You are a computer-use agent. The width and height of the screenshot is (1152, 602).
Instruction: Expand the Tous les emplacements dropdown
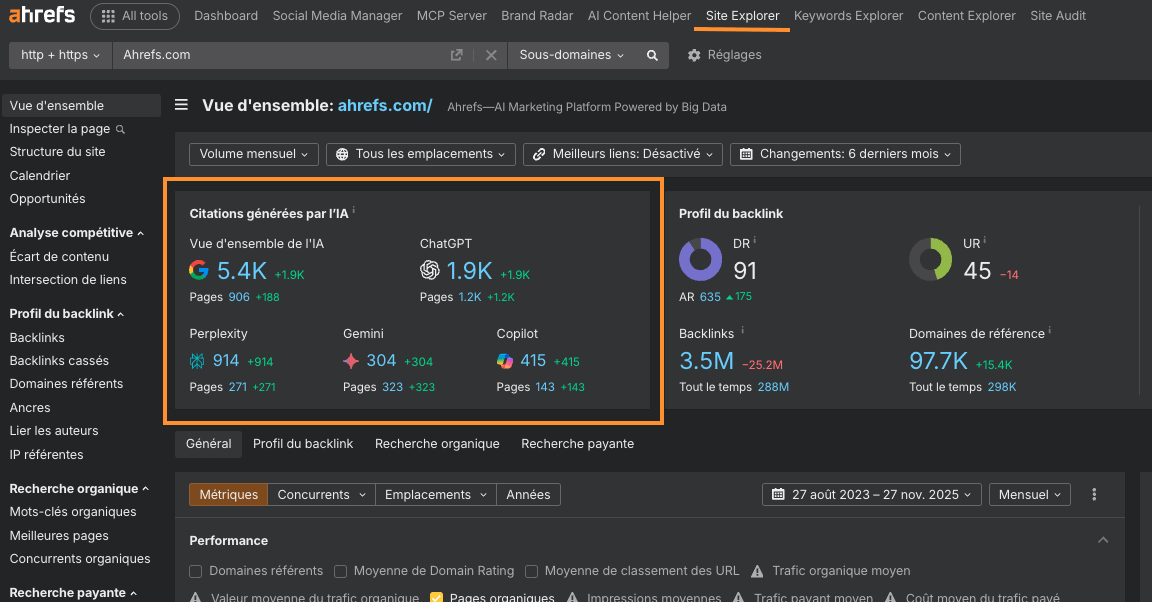click(420, 154)
